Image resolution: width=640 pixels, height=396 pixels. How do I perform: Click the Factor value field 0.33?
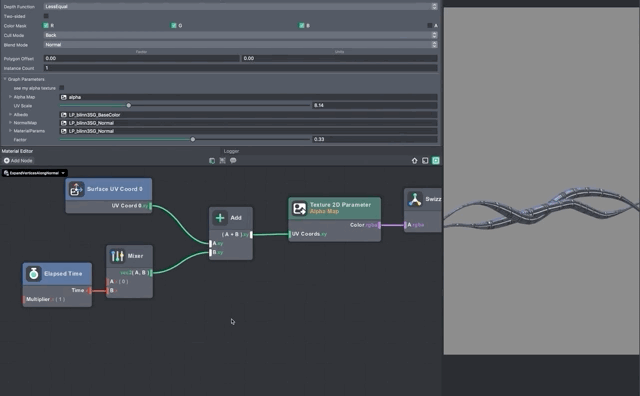point(375,139)
